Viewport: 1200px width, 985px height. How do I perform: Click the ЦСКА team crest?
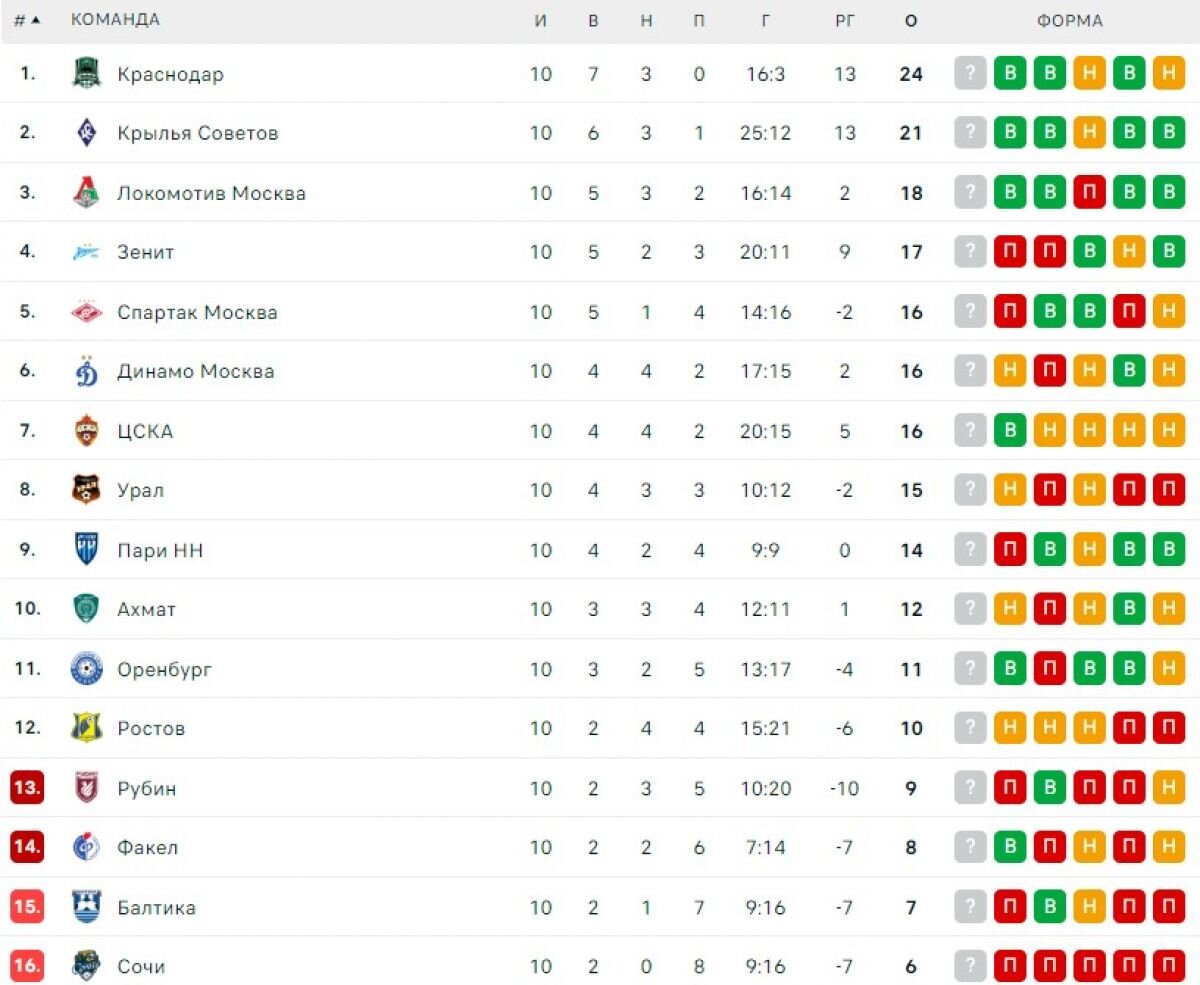tap(87, 431)
